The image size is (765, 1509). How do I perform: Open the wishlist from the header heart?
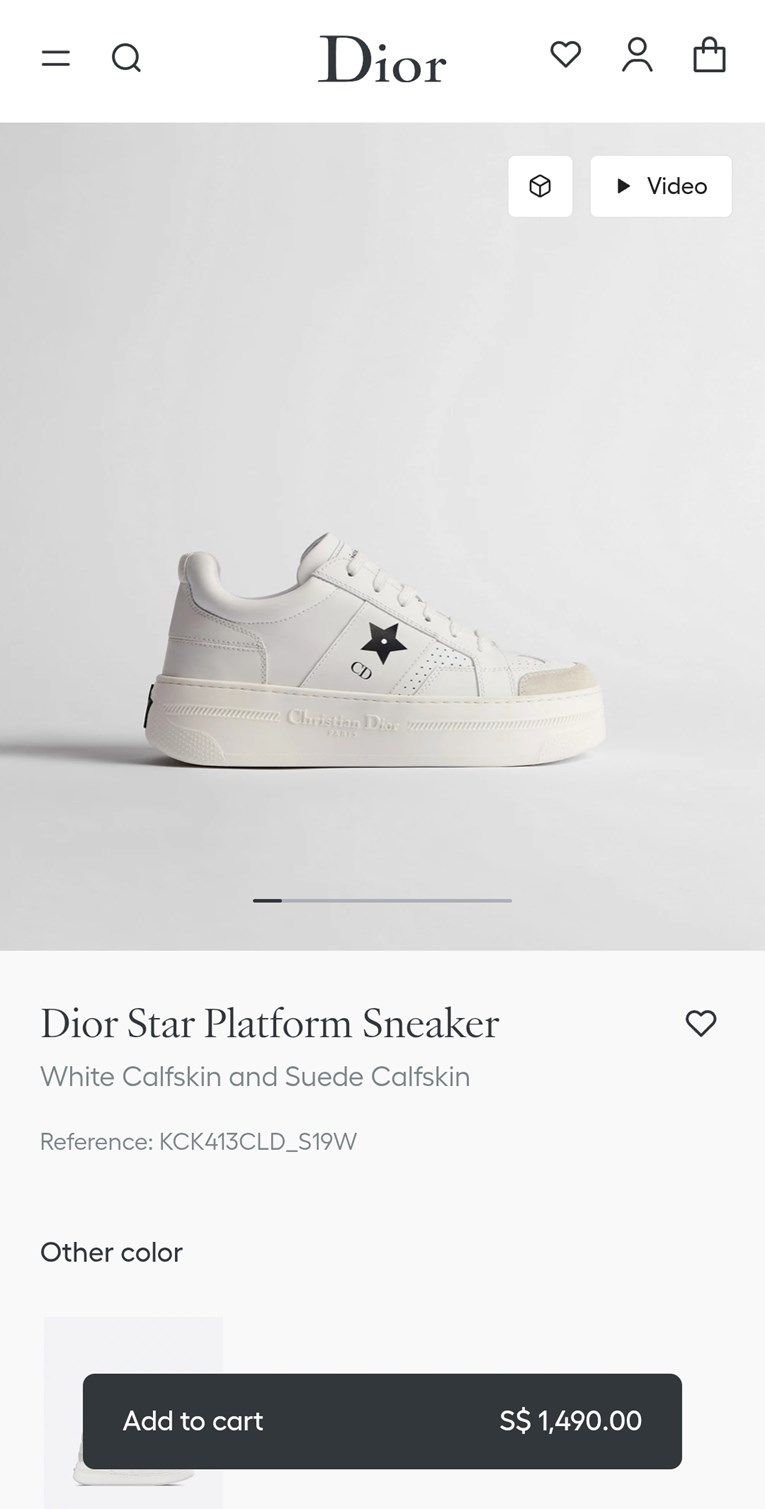pyautogui.click(x=565, y=54)
